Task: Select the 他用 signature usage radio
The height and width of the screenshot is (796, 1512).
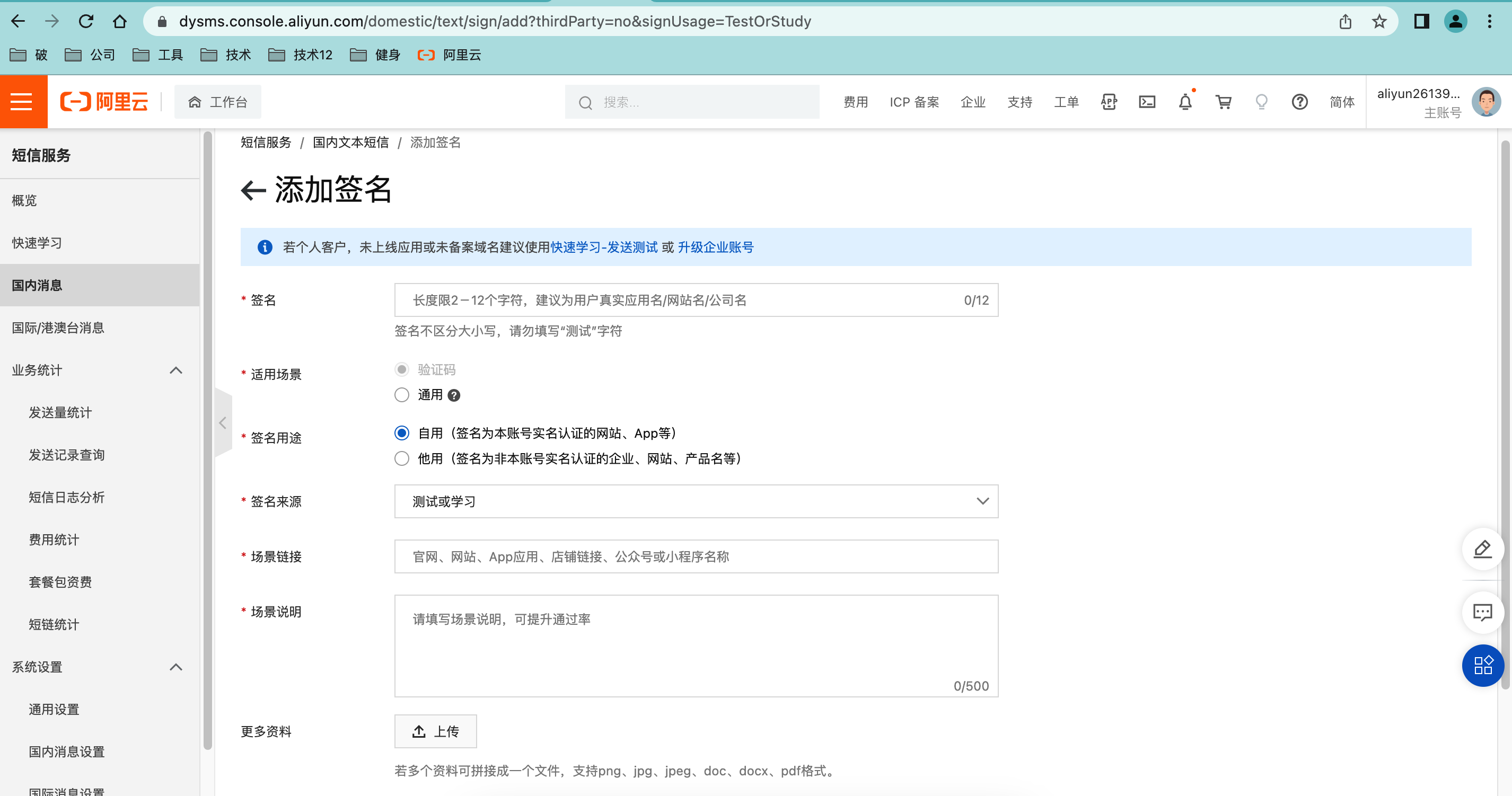Action: click(x=401, y=458)
